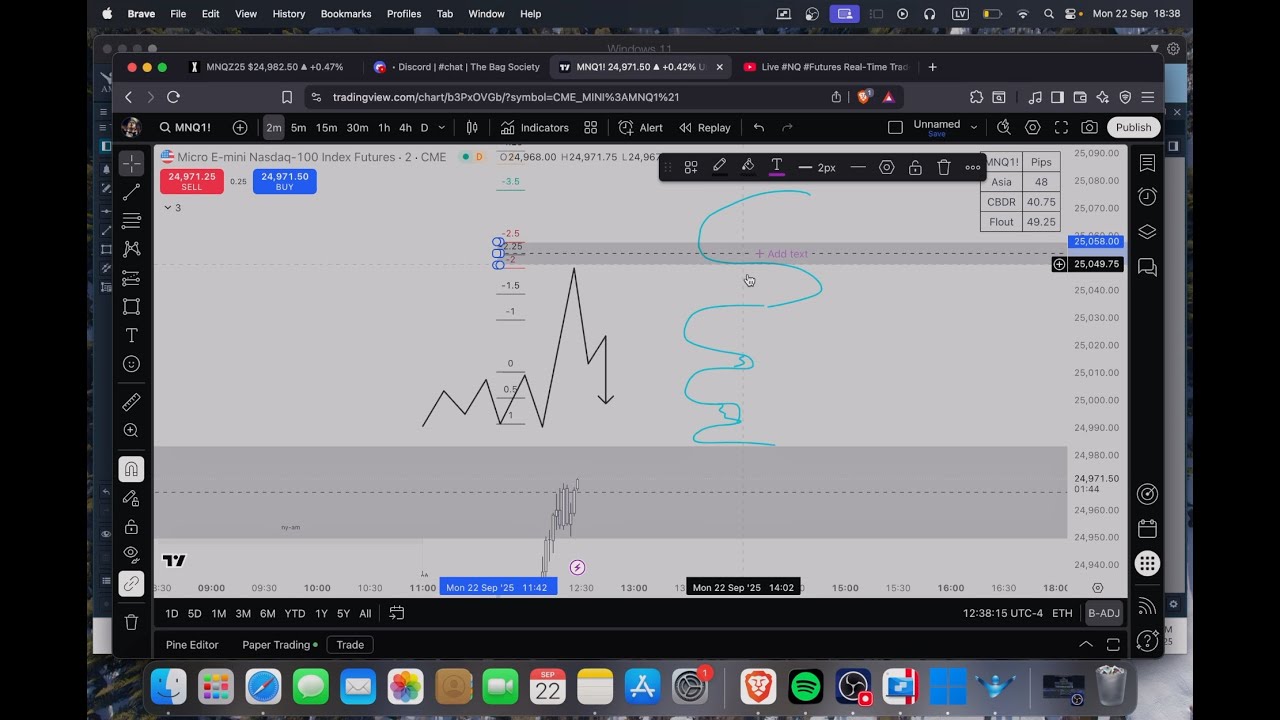The width and height of the screenshot is (1280, 720).
Task: Collapse the bottom panel with chevron
Action: 1085,645
